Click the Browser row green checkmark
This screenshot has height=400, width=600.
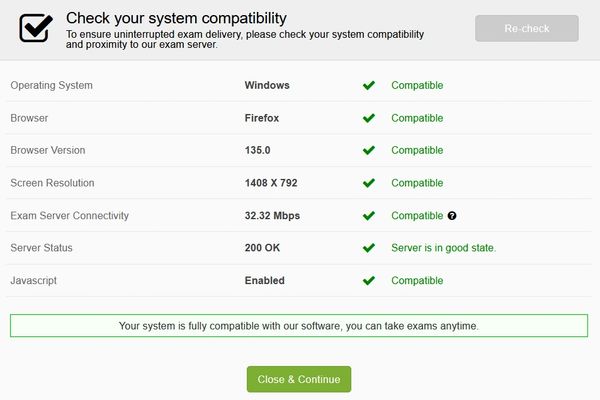click(x=369, y=118)
